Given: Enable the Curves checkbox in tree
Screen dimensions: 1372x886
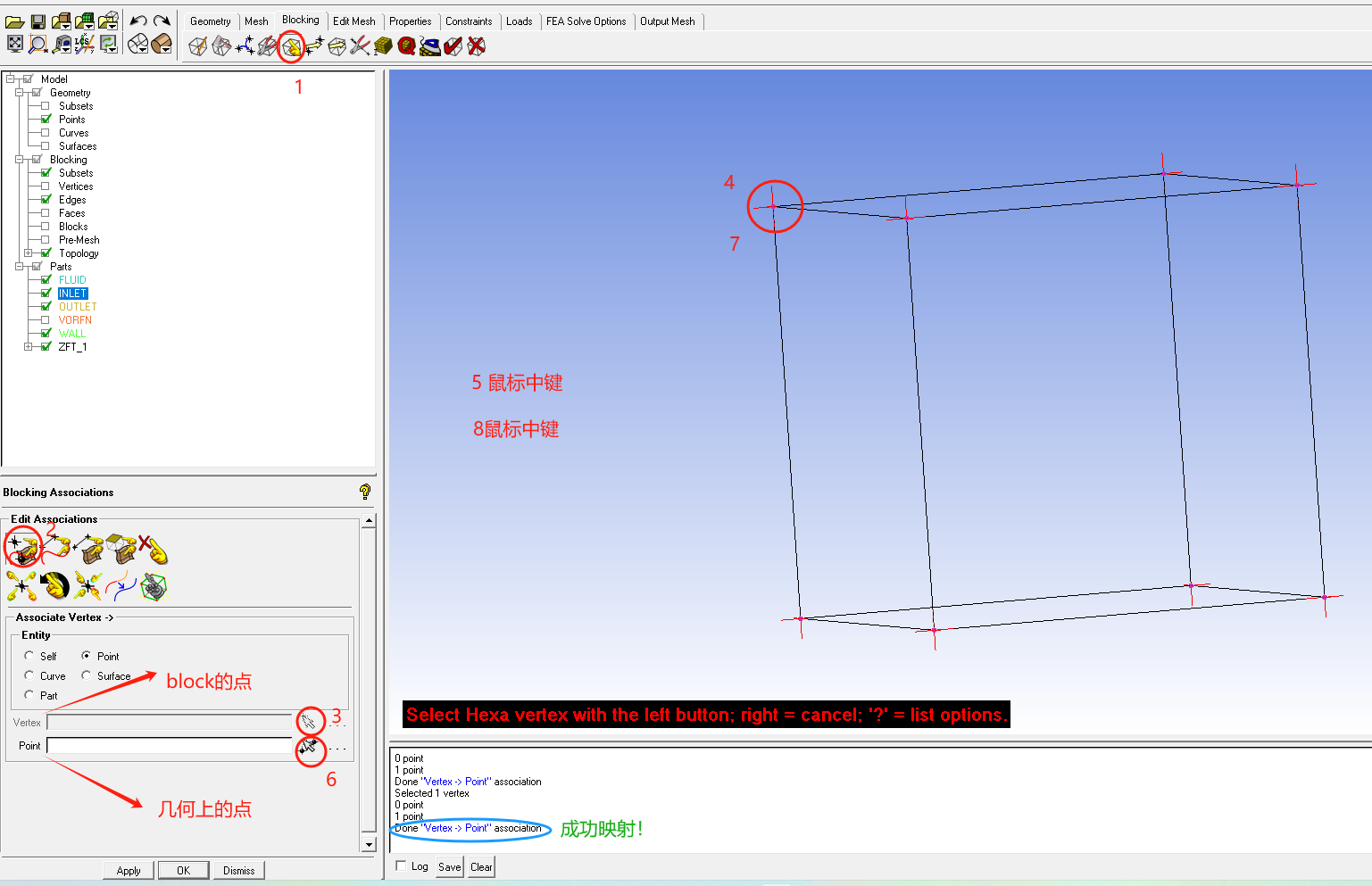Looking at the screenshot, I should tap(46, 132).
